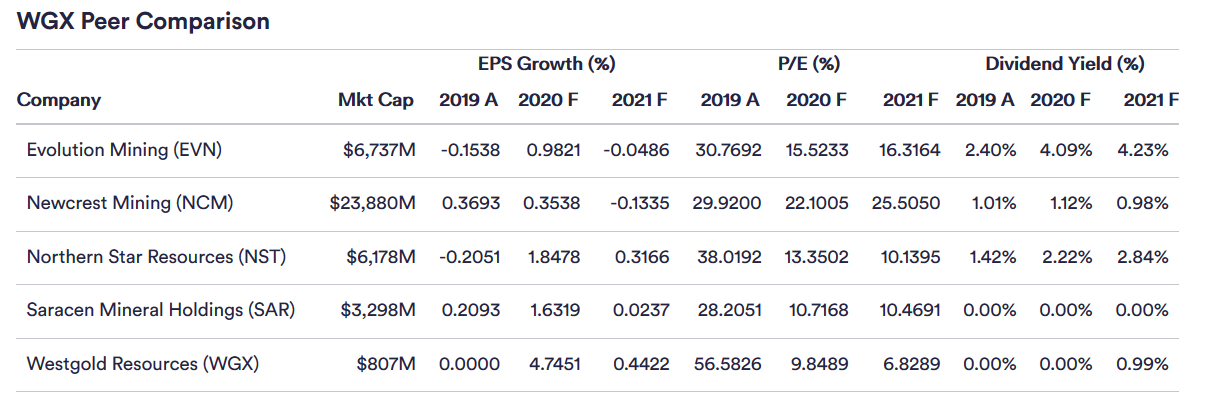Click the P/E (%) group header
The image size is (1211, 401).
(808, 64)
